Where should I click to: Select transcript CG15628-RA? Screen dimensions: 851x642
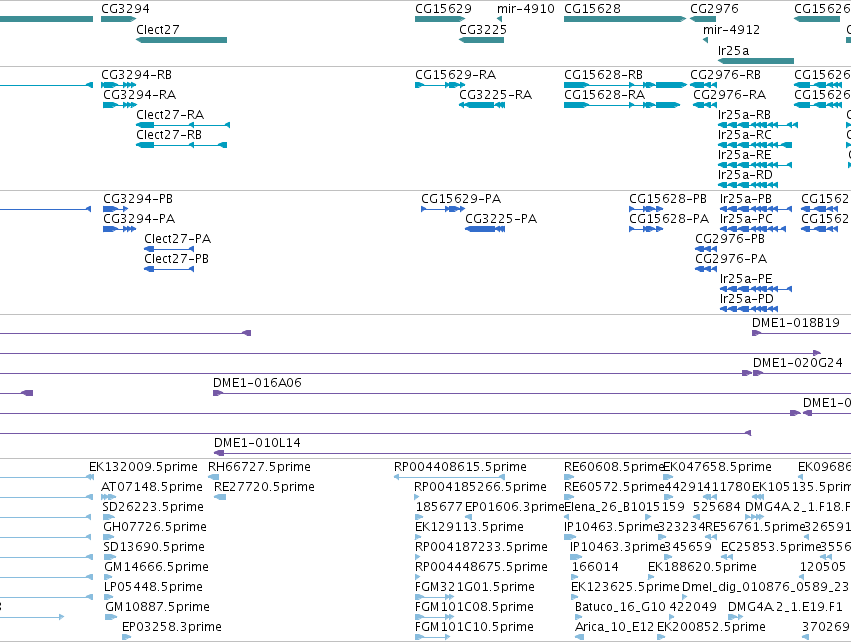[x=622, y=105]
